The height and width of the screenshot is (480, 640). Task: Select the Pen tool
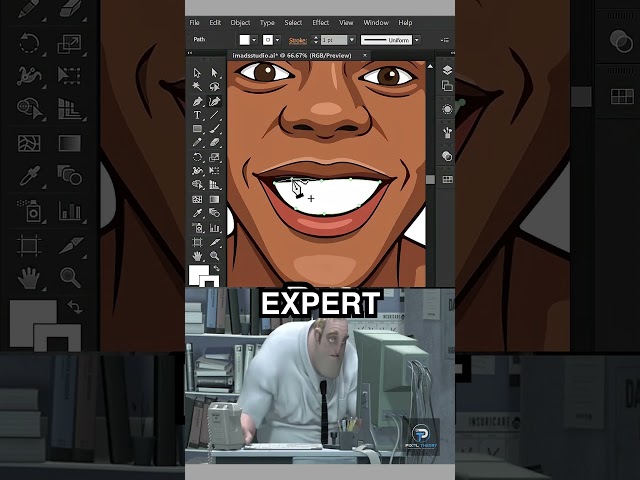197,101
